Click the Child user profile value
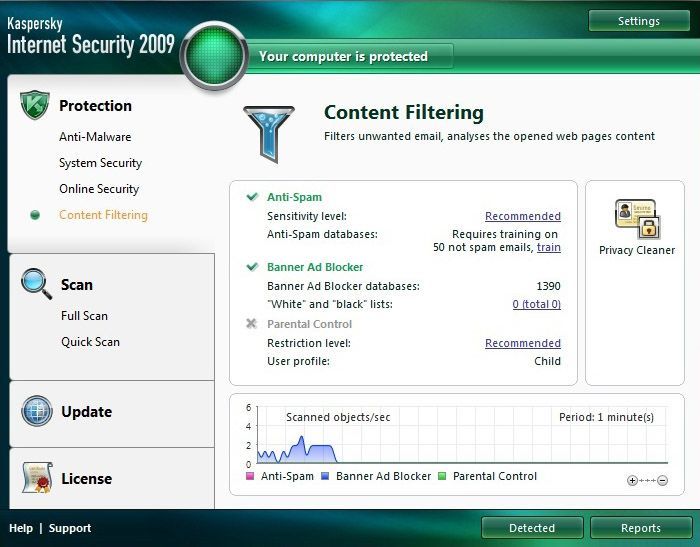Screen dimensions: 700x547 (547, 361)
